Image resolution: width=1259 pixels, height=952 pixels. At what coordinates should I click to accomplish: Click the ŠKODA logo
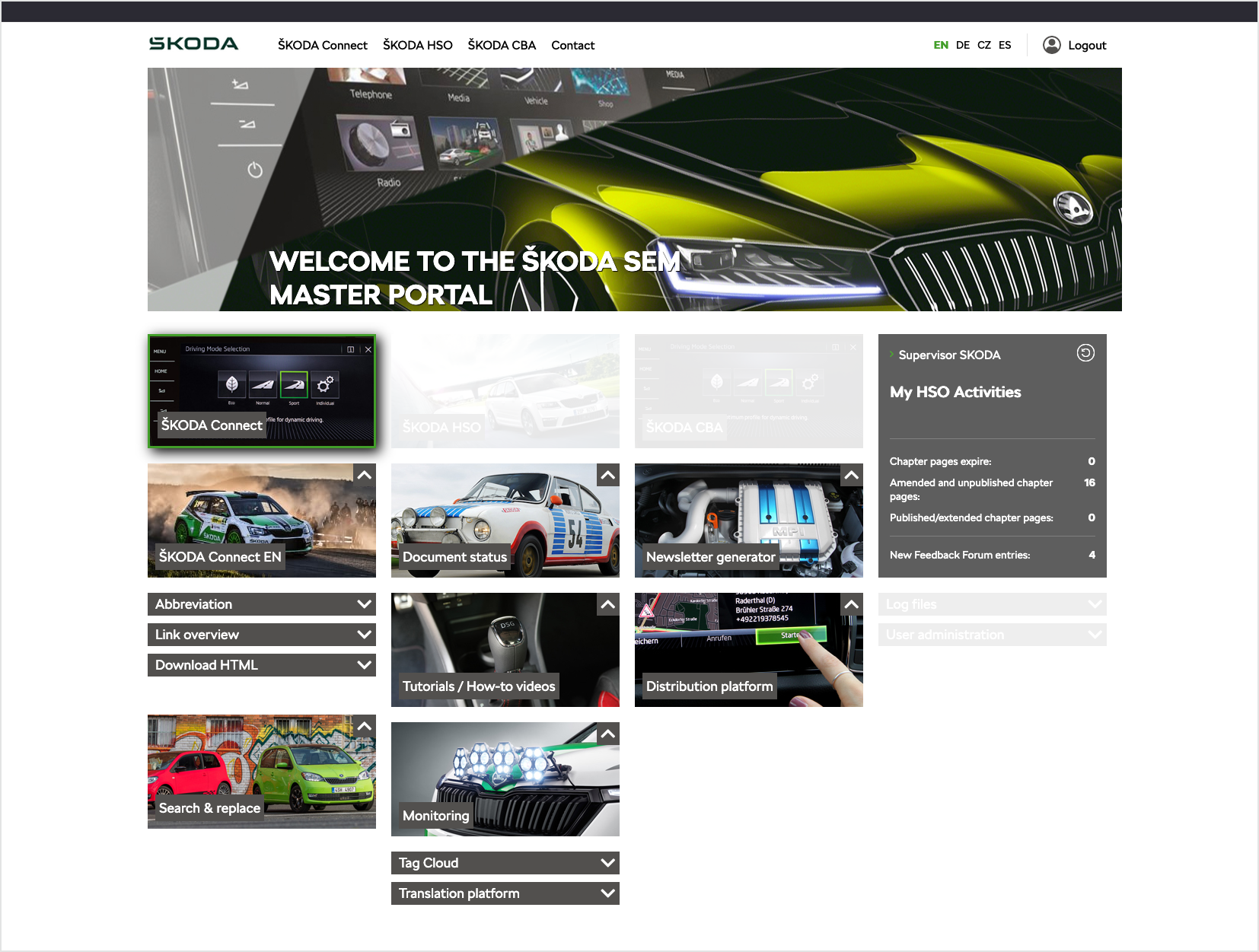pyautogui.click(x=193, y=44)
